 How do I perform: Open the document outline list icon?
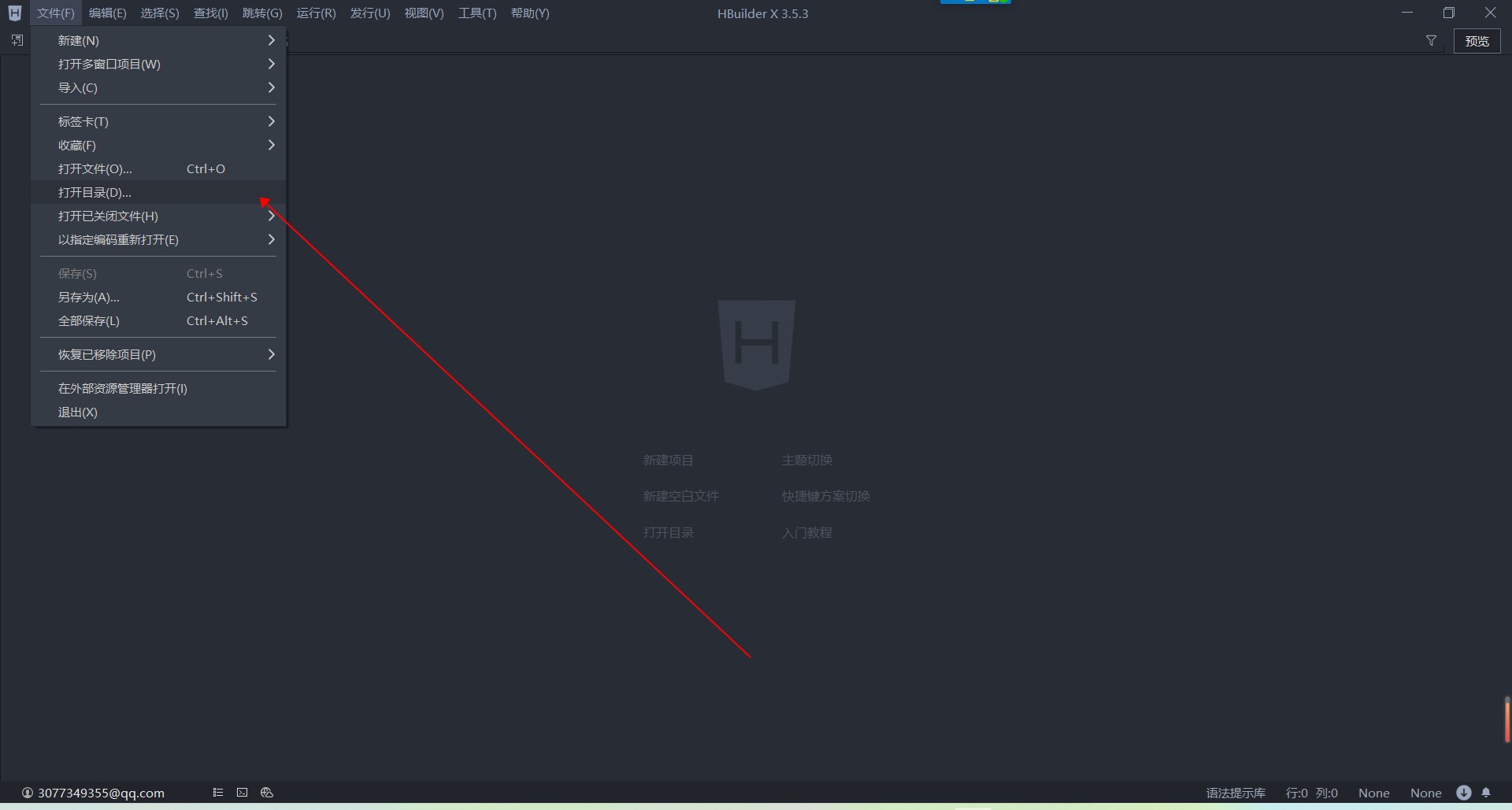tap(218, 793)
